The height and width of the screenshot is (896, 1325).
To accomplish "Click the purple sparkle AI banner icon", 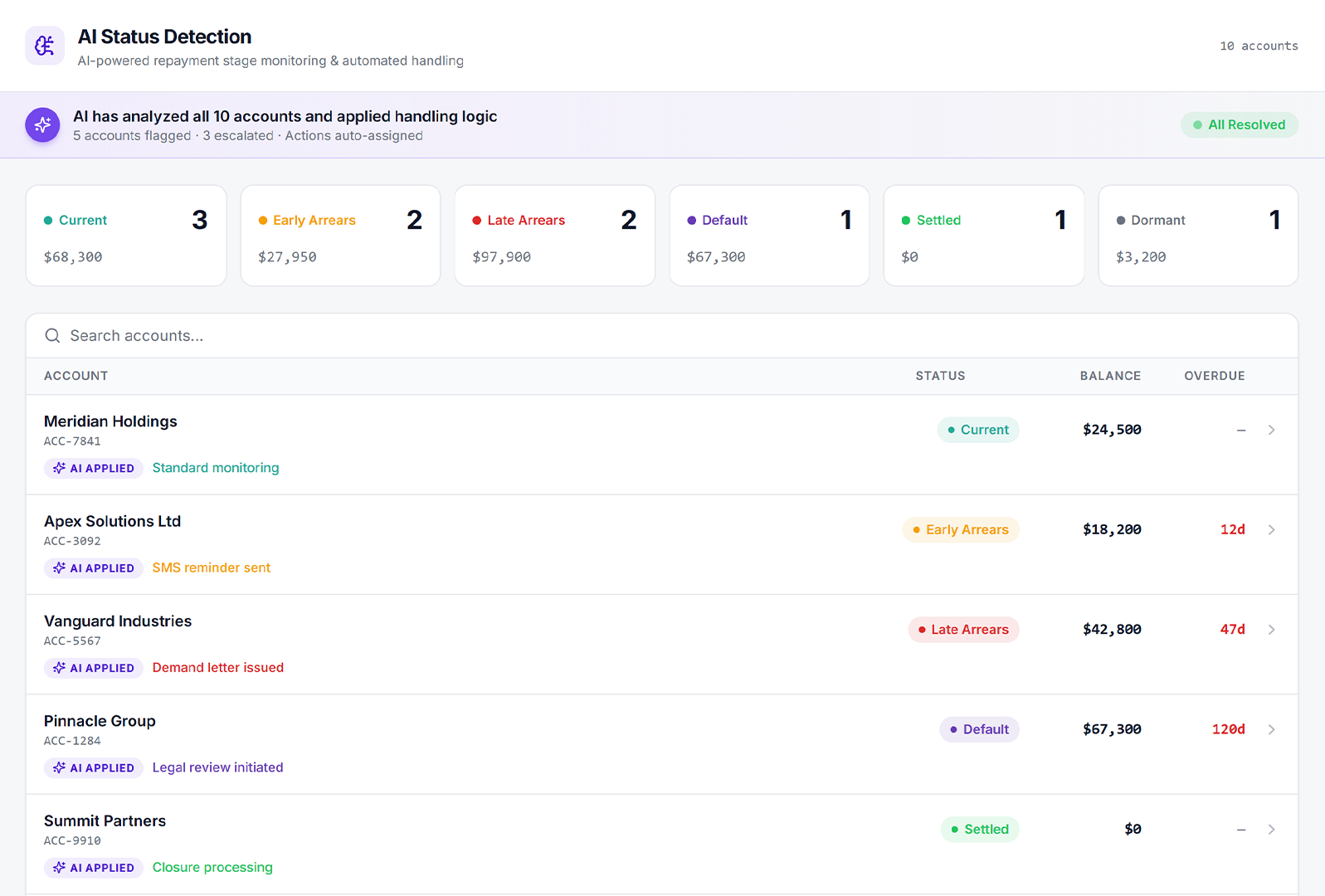I will pyautogui.click(x=42, y=125).
